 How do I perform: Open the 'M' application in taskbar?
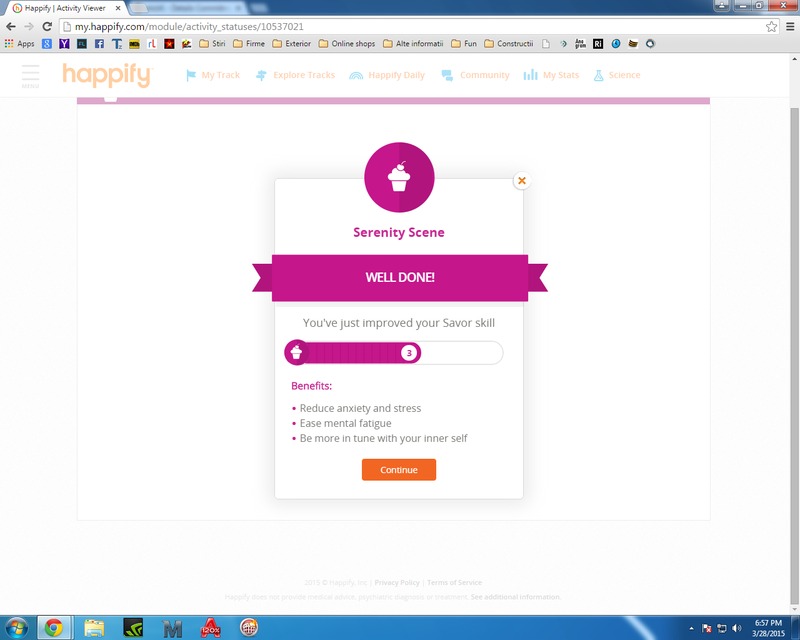pyautogui.click(x=172, y=629)
